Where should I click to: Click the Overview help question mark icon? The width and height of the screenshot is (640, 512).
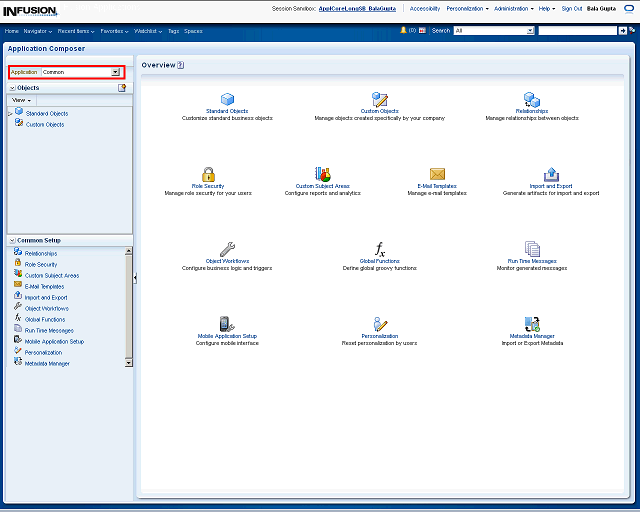tap(181, 65)
